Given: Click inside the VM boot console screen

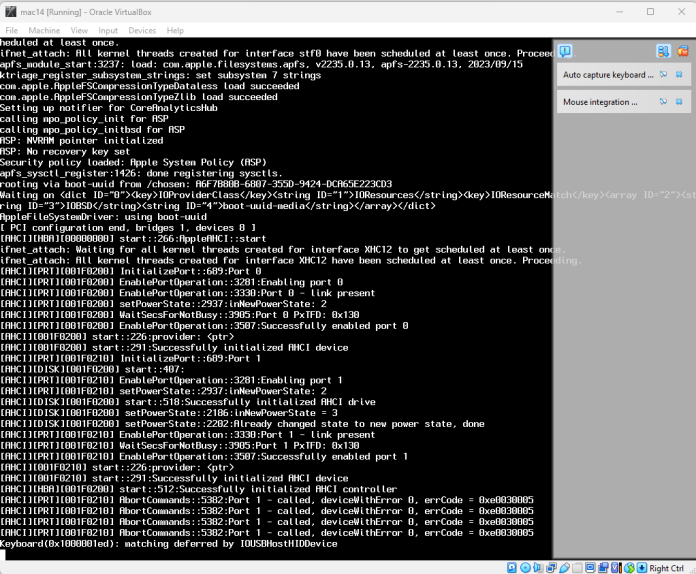Looking at the screenshot, I should pos(275,300).
